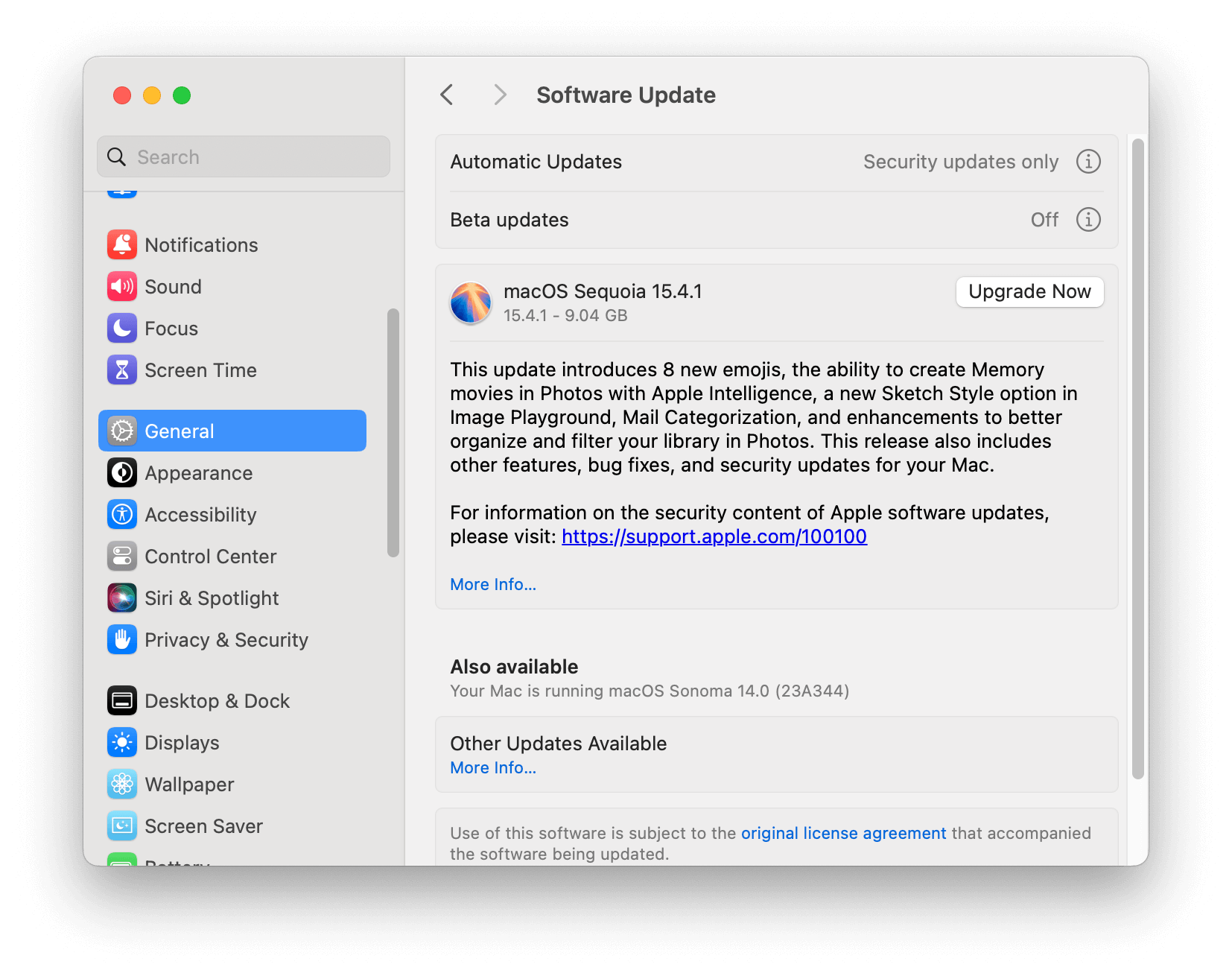Click the Screen Time hourglass icon
This screenshot has height=976, width=1232.
tap(122, 370)
